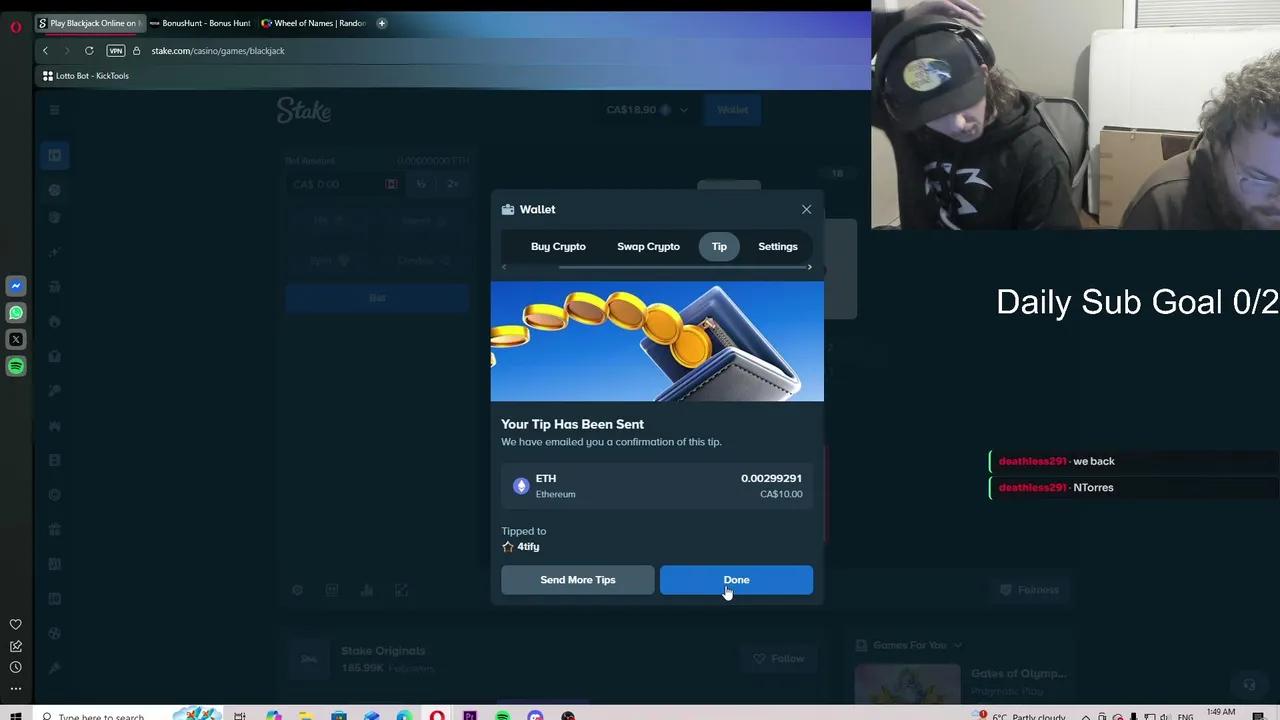Open Lotto Bot - KickTools bookmark

pyautogui.click(x=86, y=76)
